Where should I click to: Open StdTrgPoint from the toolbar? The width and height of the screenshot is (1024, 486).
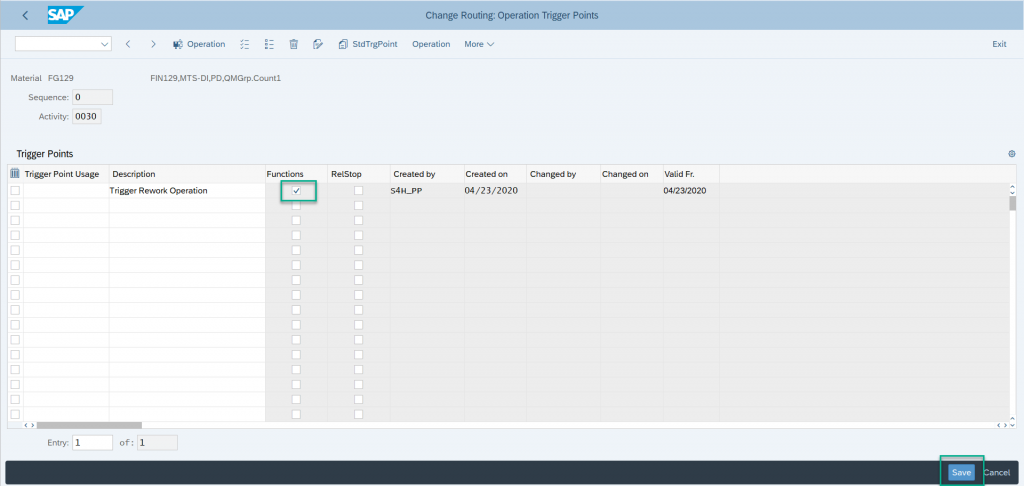[367, 44]
